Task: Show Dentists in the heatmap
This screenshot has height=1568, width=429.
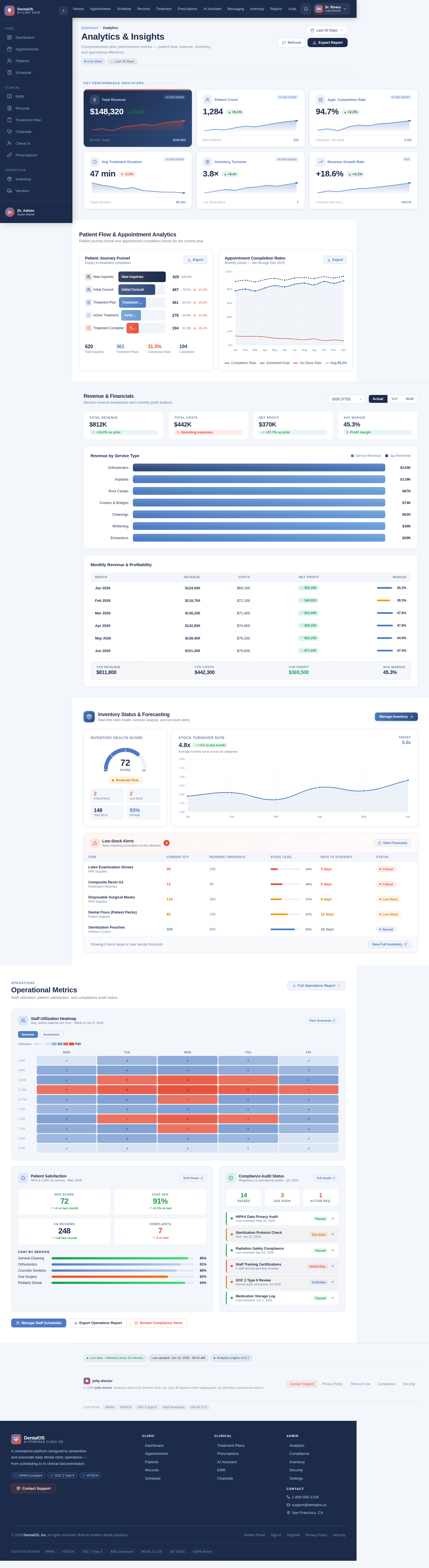Action: pos(28,1034)
